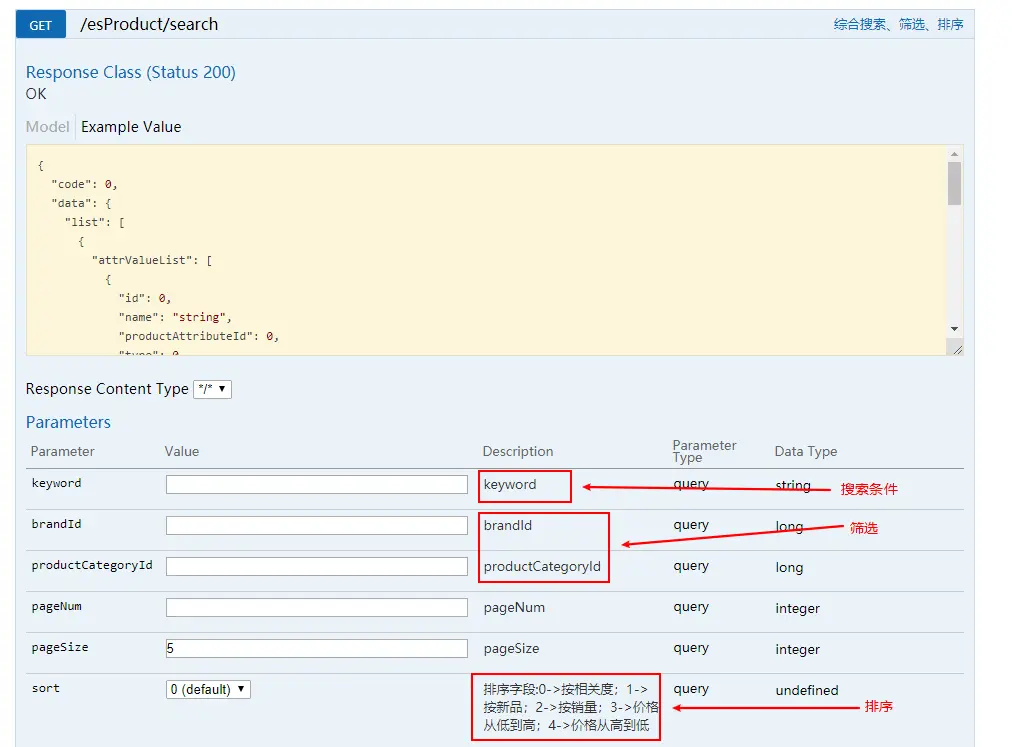Click the resize handle of example box
The width and height of the screenshot is (1012, 747).
pyautogui.click(x=957, y=349)
